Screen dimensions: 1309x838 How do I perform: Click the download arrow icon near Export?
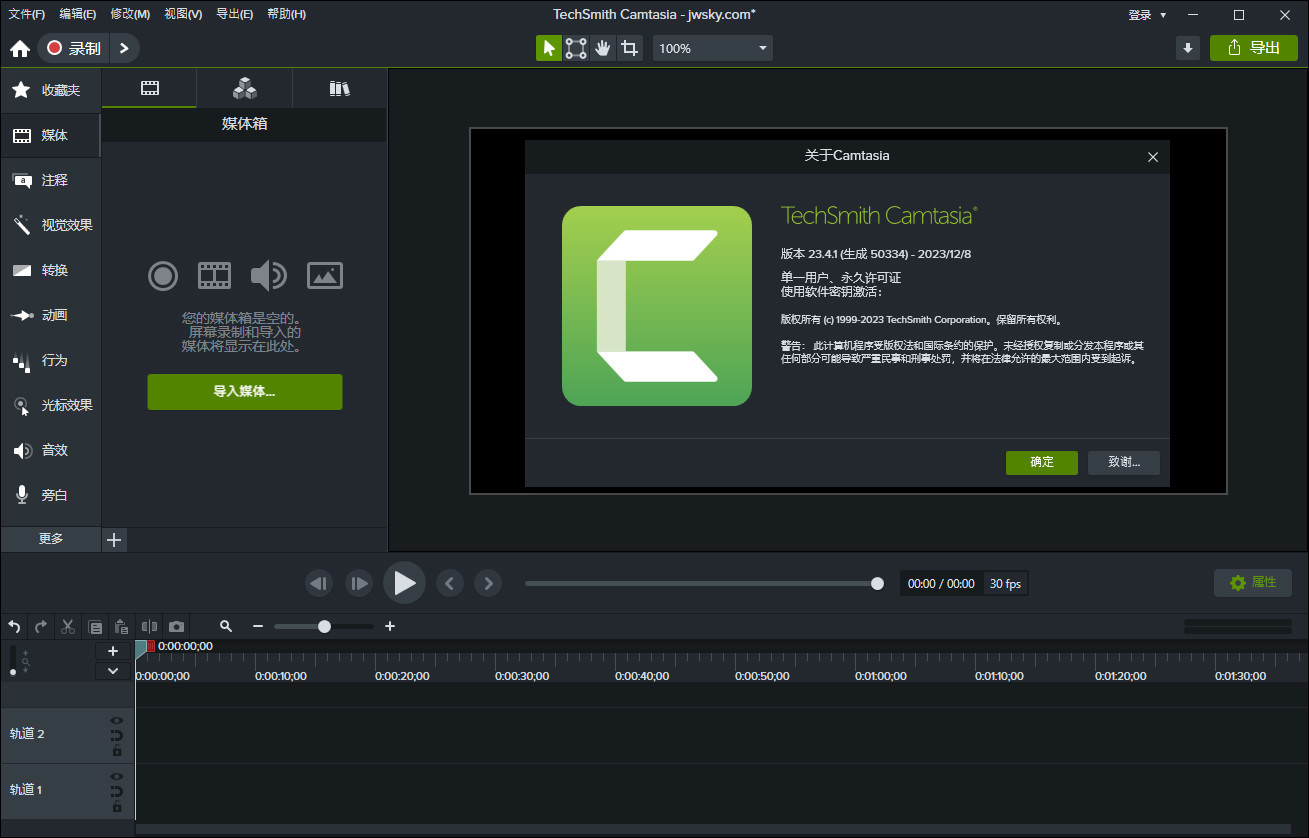pyautogui.click(x=1188, y=48)
